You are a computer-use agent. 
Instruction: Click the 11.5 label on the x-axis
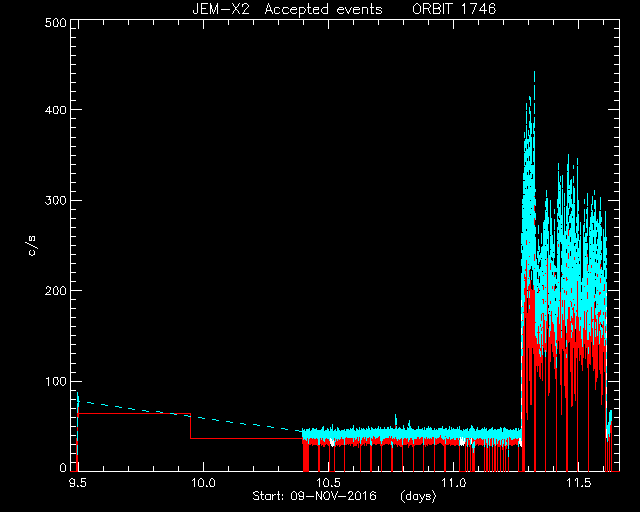pyautogui.click(x=579, y=483)
